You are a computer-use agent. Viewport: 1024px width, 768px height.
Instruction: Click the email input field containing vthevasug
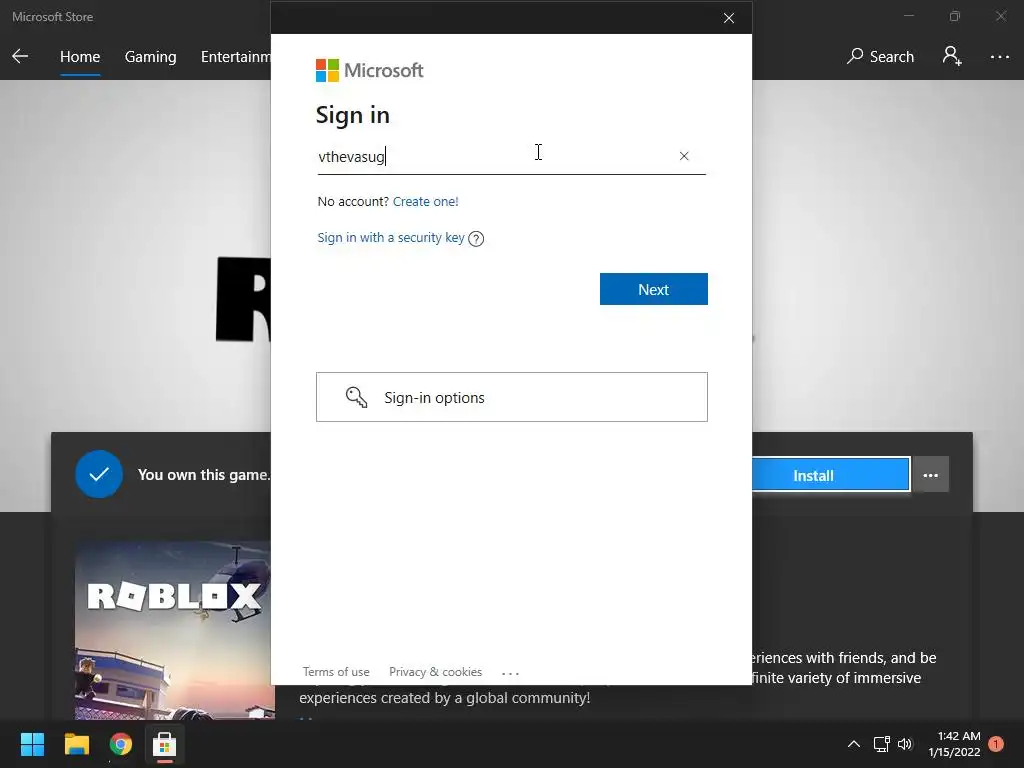point(511,157)
